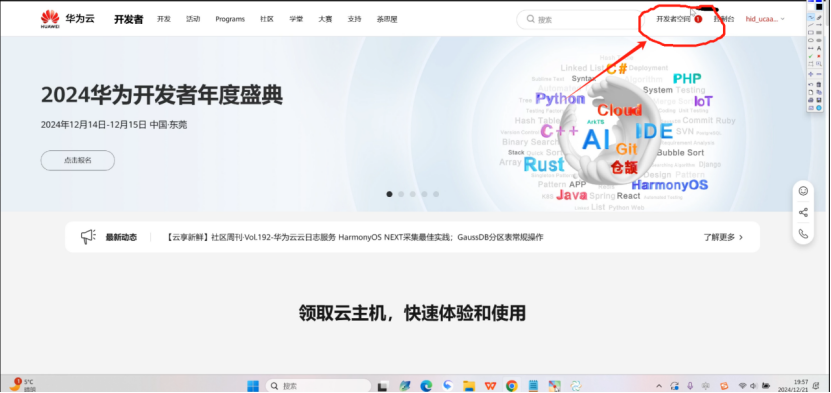Pick the white color swatch

(x=811, y=7)
